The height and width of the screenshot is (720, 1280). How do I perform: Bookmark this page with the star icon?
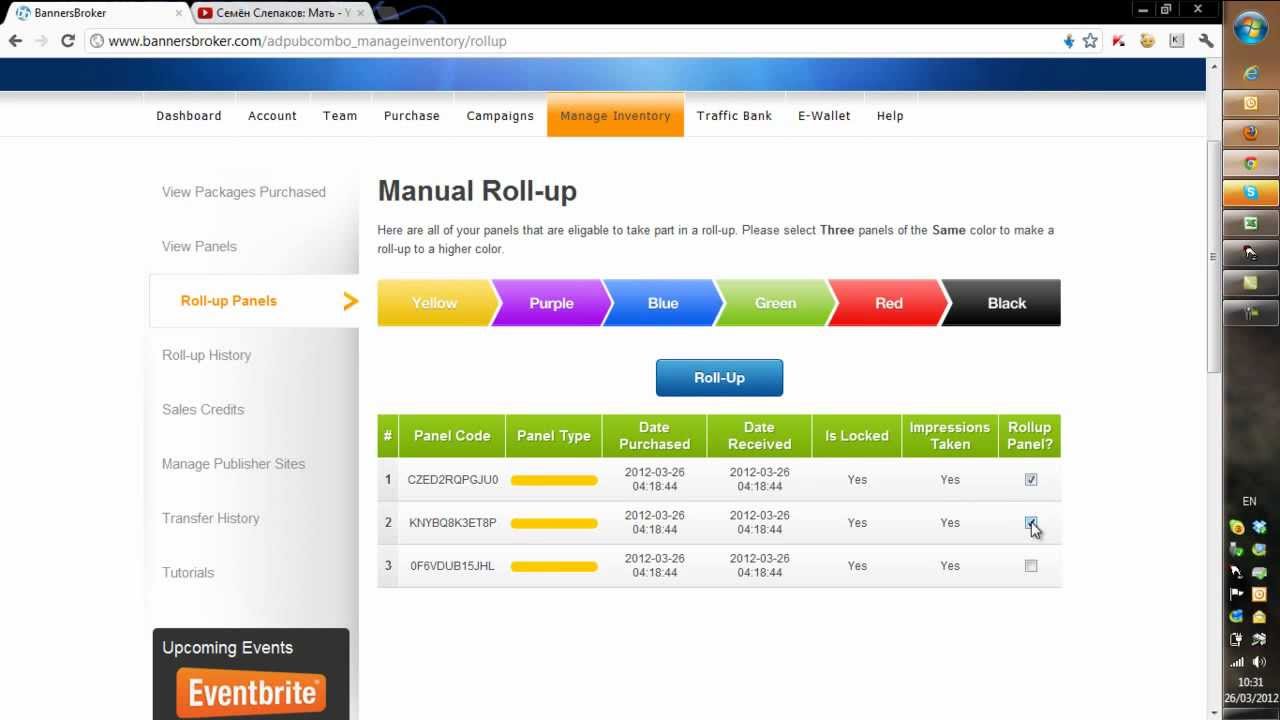[x=1090, y=41]
